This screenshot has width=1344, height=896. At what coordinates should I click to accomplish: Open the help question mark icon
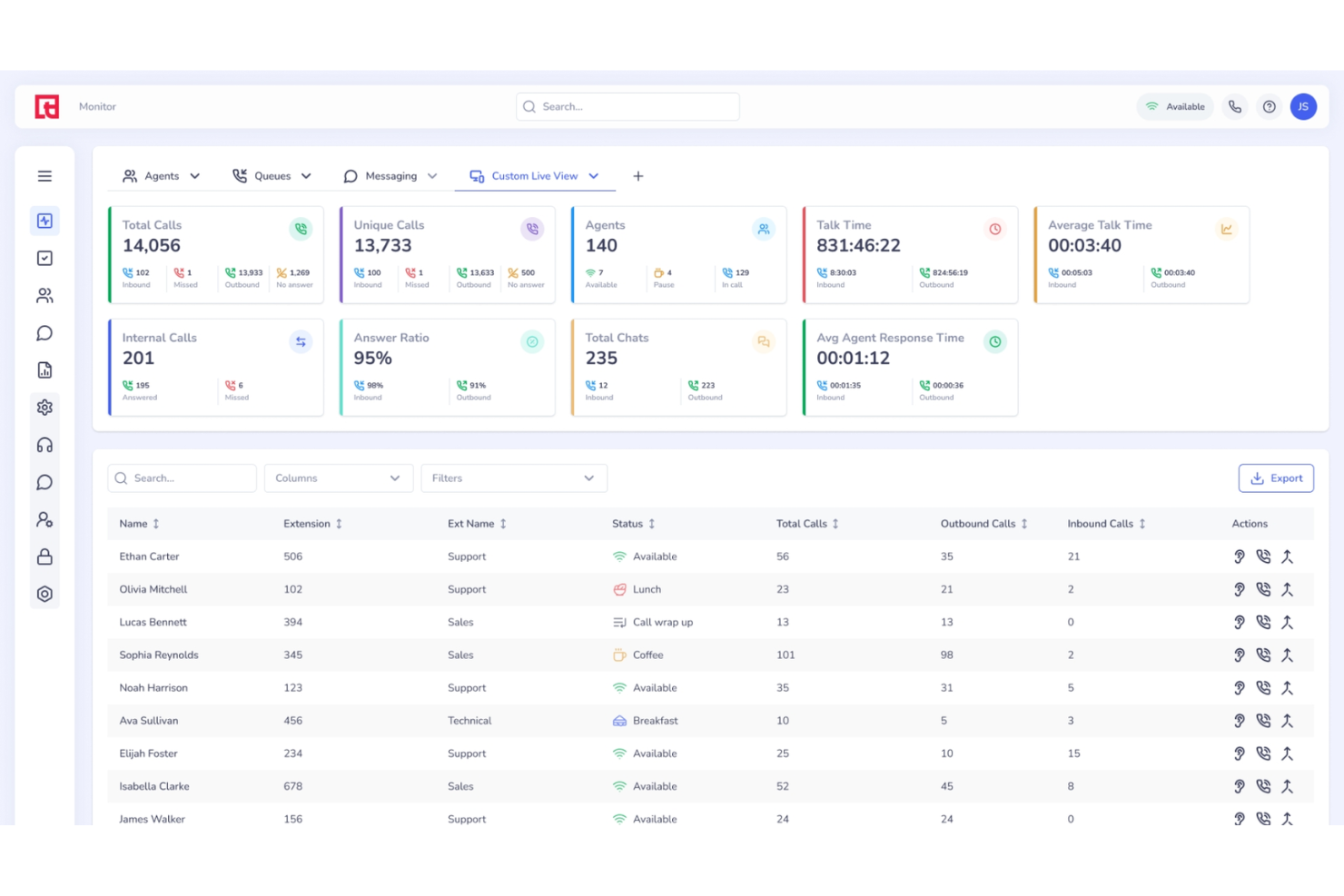pyautogui.click(x=1270, y=107)
